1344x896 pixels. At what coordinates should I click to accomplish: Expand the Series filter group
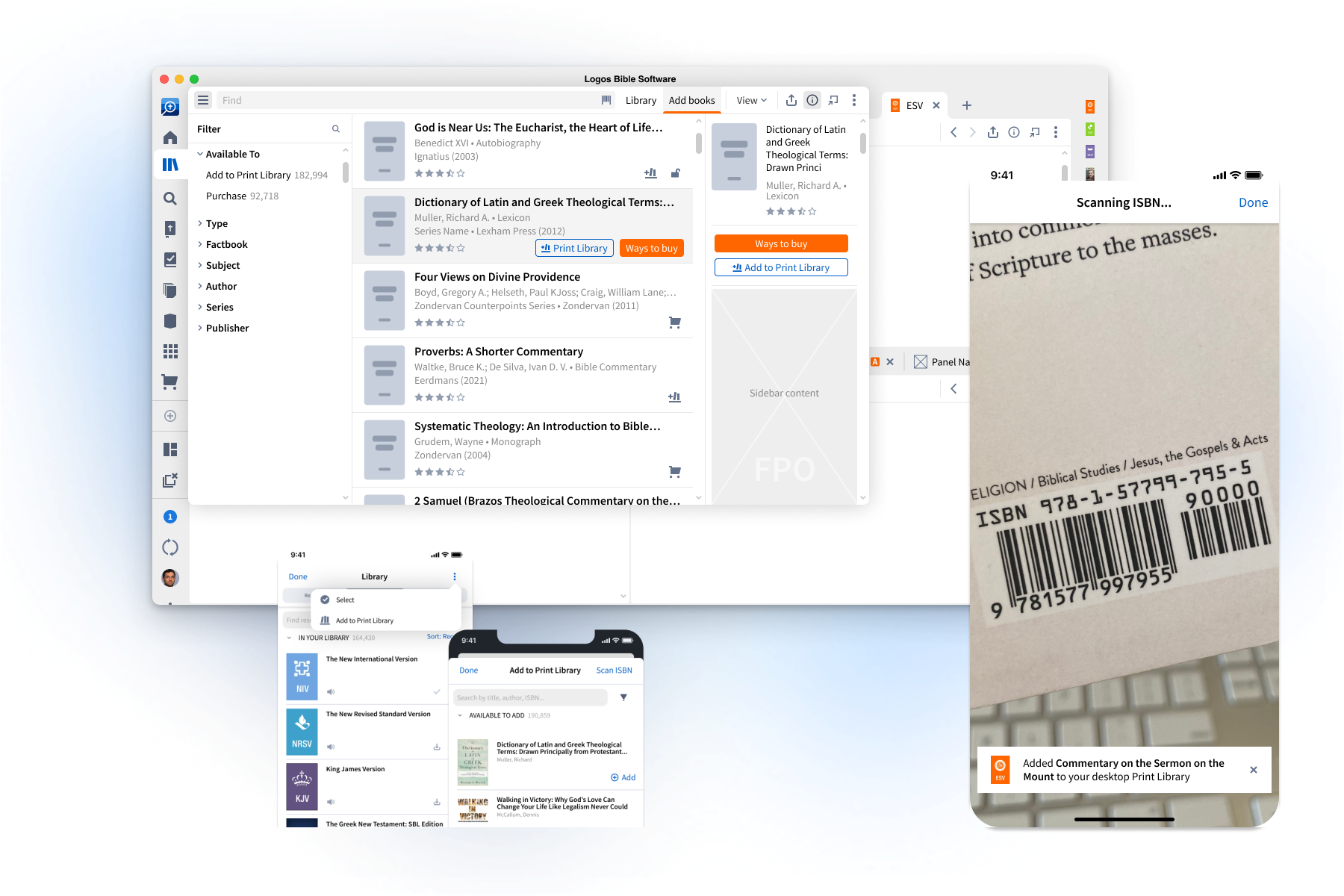pos(200,307)
